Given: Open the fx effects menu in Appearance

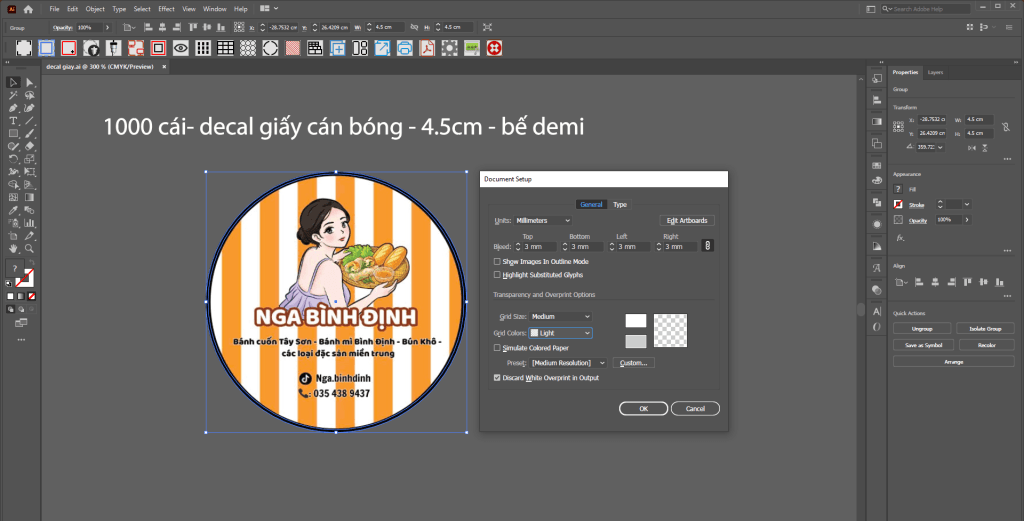Looking at the screenshot, I should point(900,238).
